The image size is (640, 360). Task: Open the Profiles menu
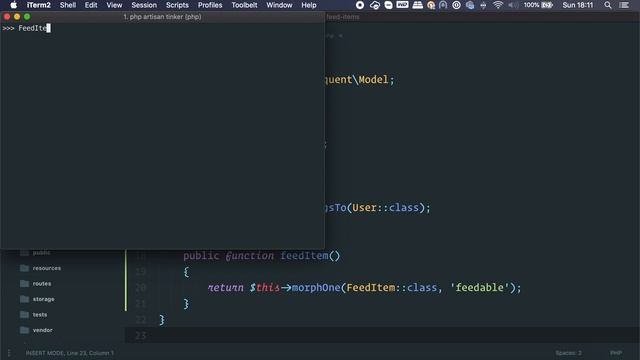(x=210, y=5)
